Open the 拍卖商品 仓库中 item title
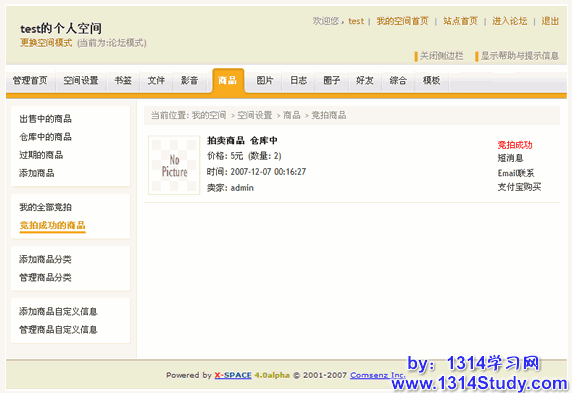572x393 pixels. [242, 140]
